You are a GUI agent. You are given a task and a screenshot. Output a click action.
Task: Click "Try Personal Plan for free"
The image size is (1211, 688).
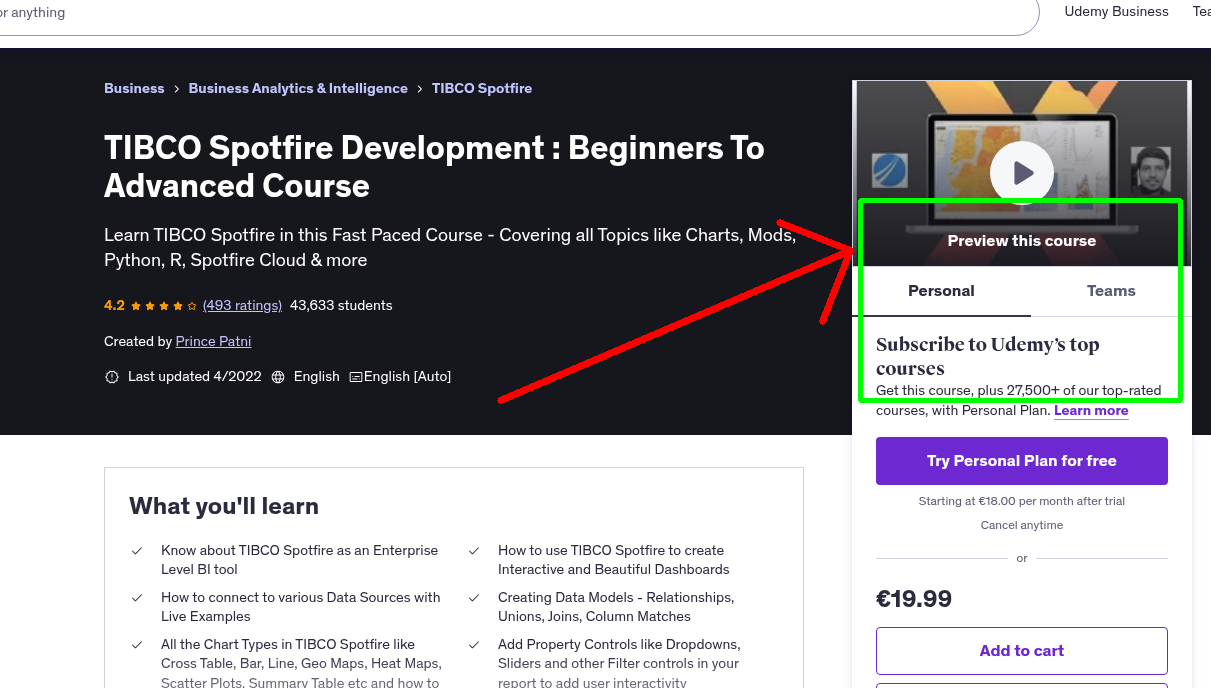pyautogui.click(x=1021, y=461)
